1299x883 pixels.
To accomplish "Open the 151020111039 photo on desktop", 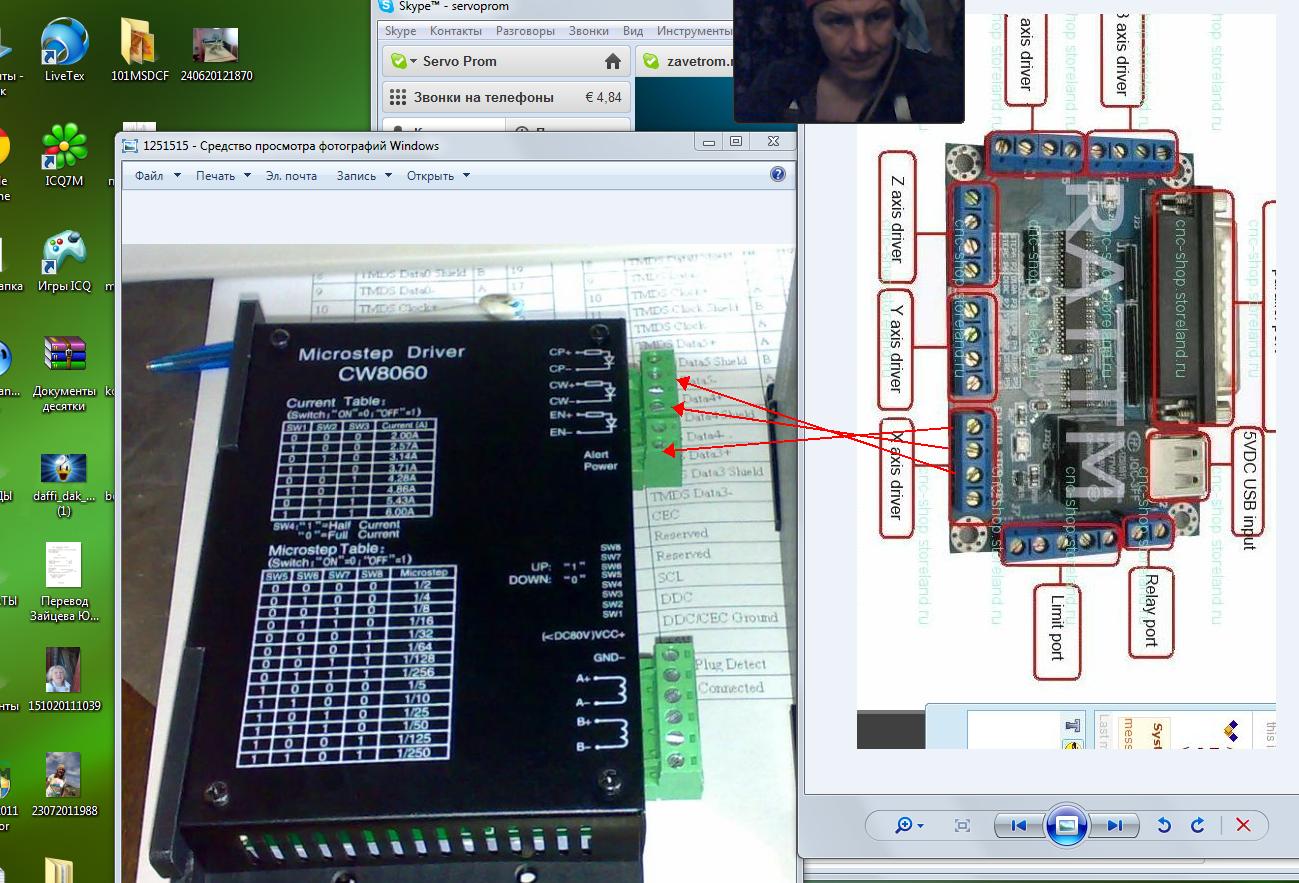I will 65,680.
